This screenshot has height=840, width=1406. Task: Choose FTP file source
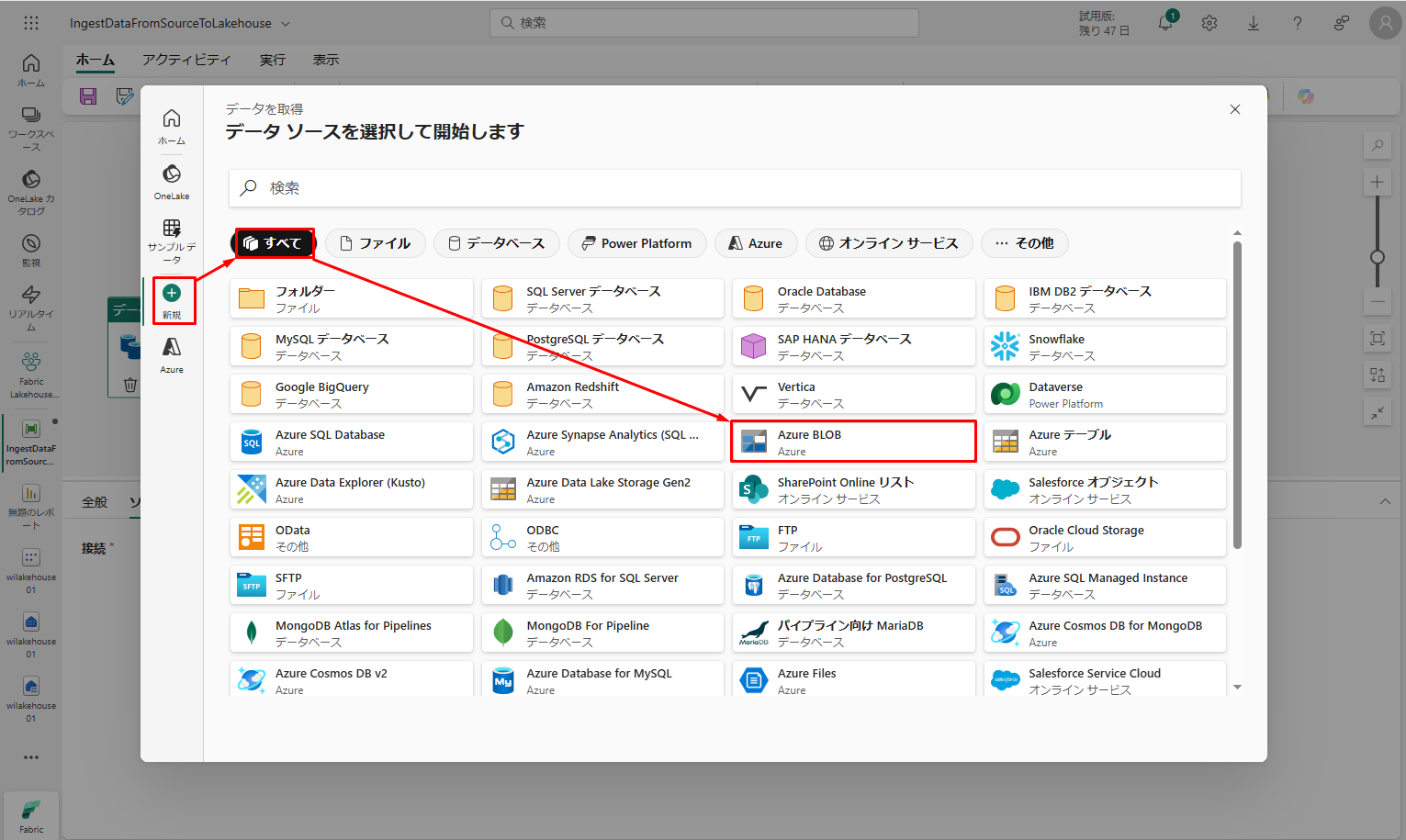coord(854,537)
